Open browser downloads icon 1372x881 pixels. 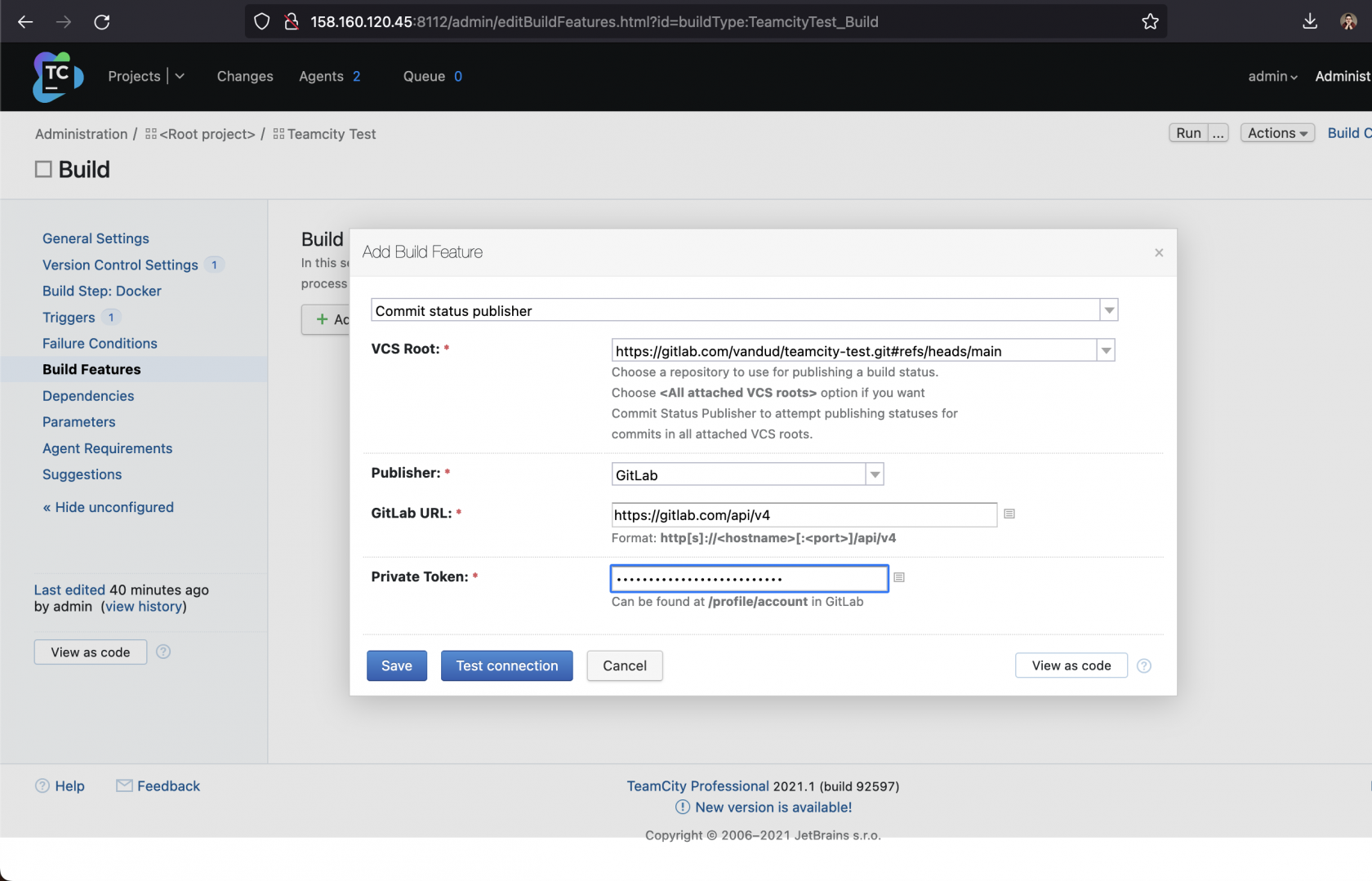point(1310,22)
